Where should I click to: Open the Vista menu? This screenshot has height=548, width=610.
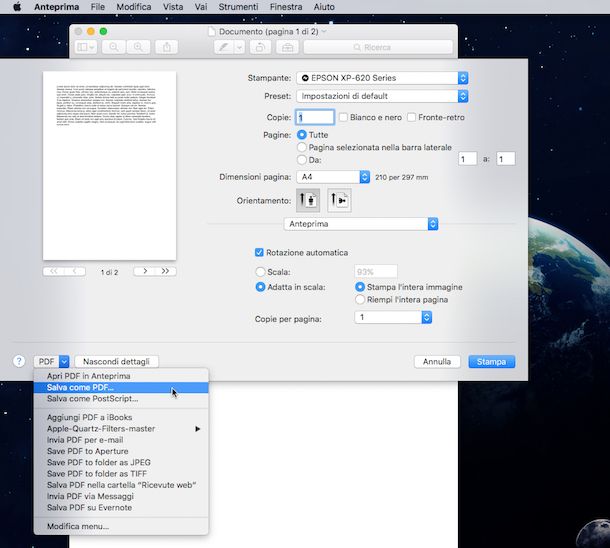pyautogui.click(x=173, y=7)
